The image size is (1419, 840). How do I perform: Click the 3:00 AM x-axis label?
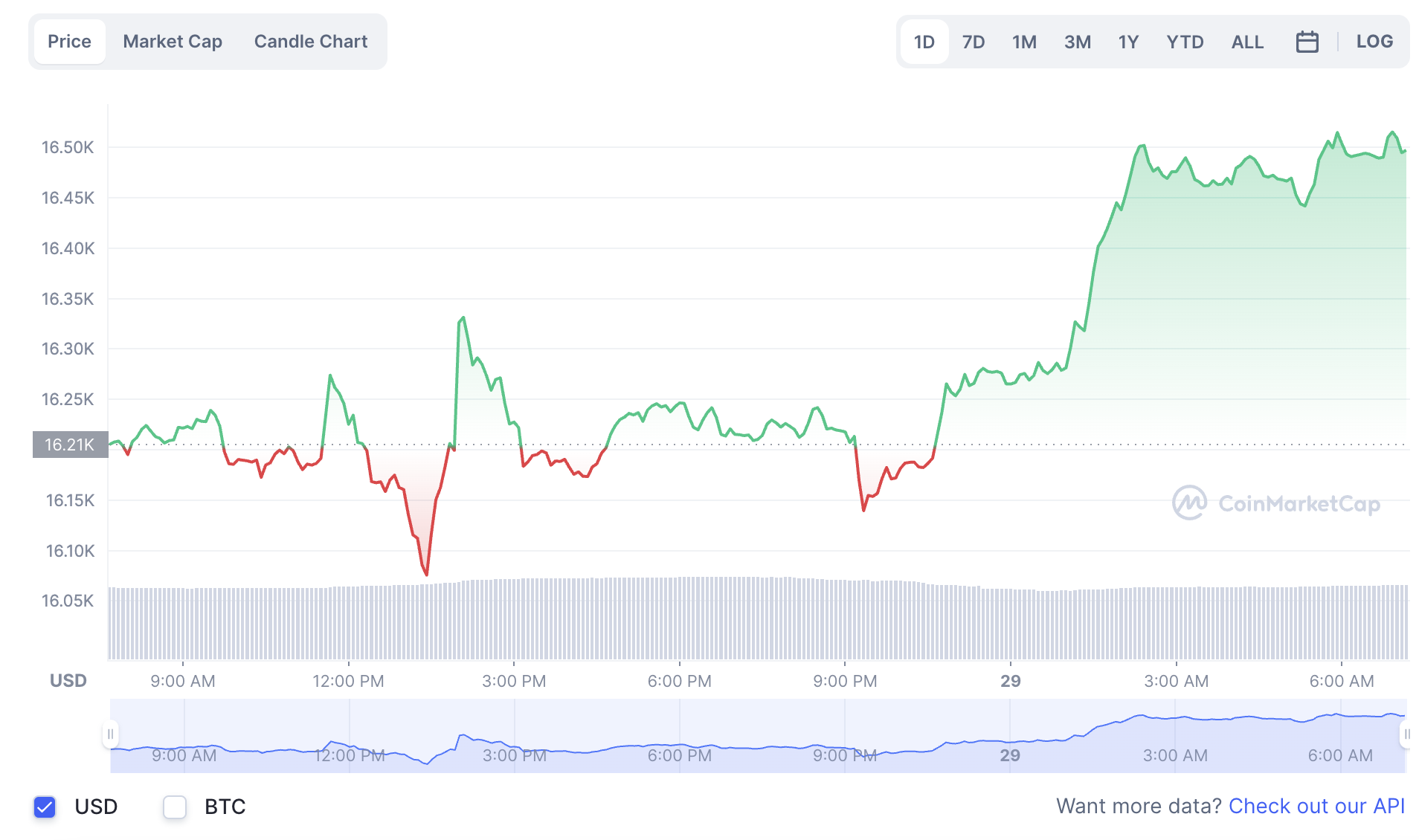(x=1176, y=681)
